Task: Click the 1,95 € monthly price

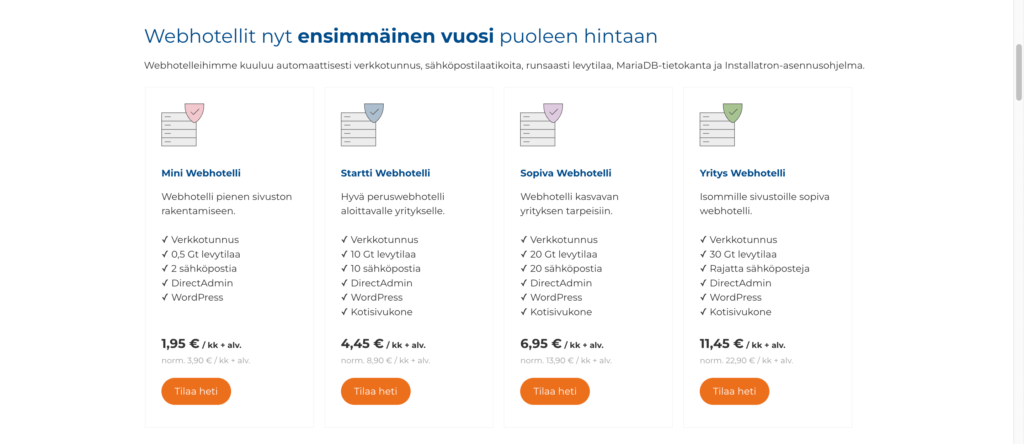Action: pyautogui.click(x=180, y=343)
